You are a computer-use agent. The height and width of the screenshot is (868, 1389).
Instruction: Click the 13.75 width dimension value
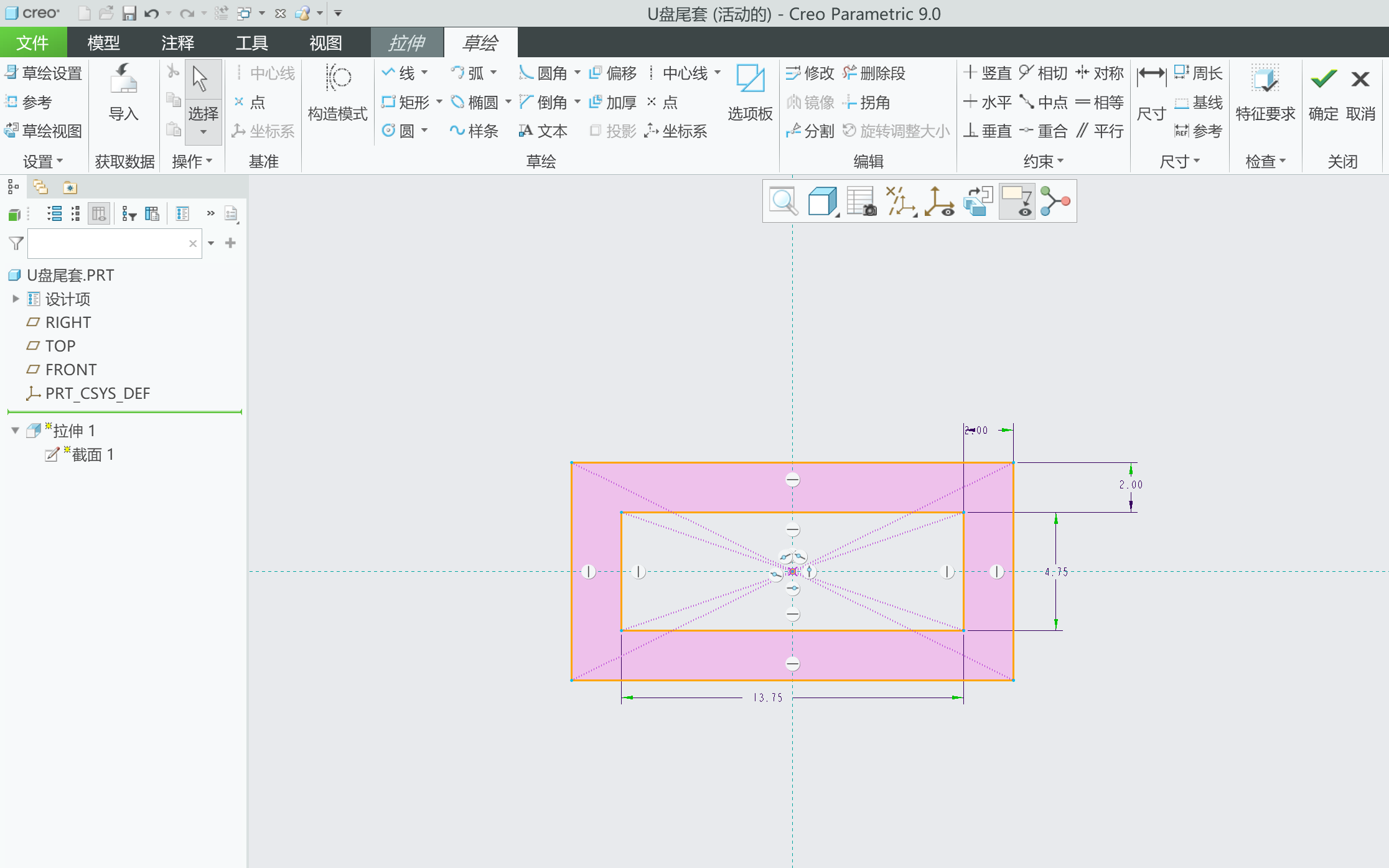768,698
